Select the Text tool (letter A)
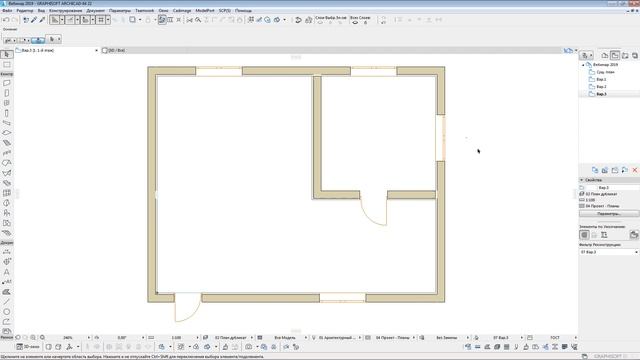 [x=7, y=272]
